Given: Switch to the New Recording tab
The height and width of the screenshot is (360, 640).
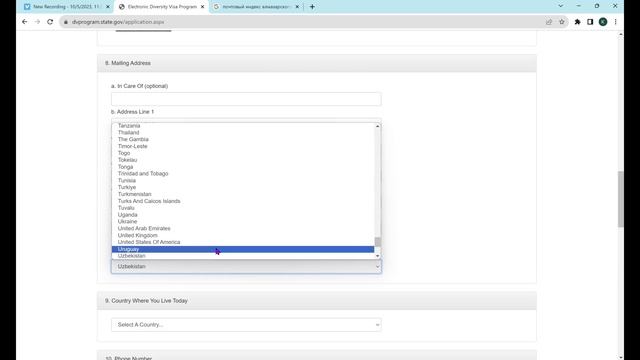Looking at the screenshot, I should coord(67,7).
